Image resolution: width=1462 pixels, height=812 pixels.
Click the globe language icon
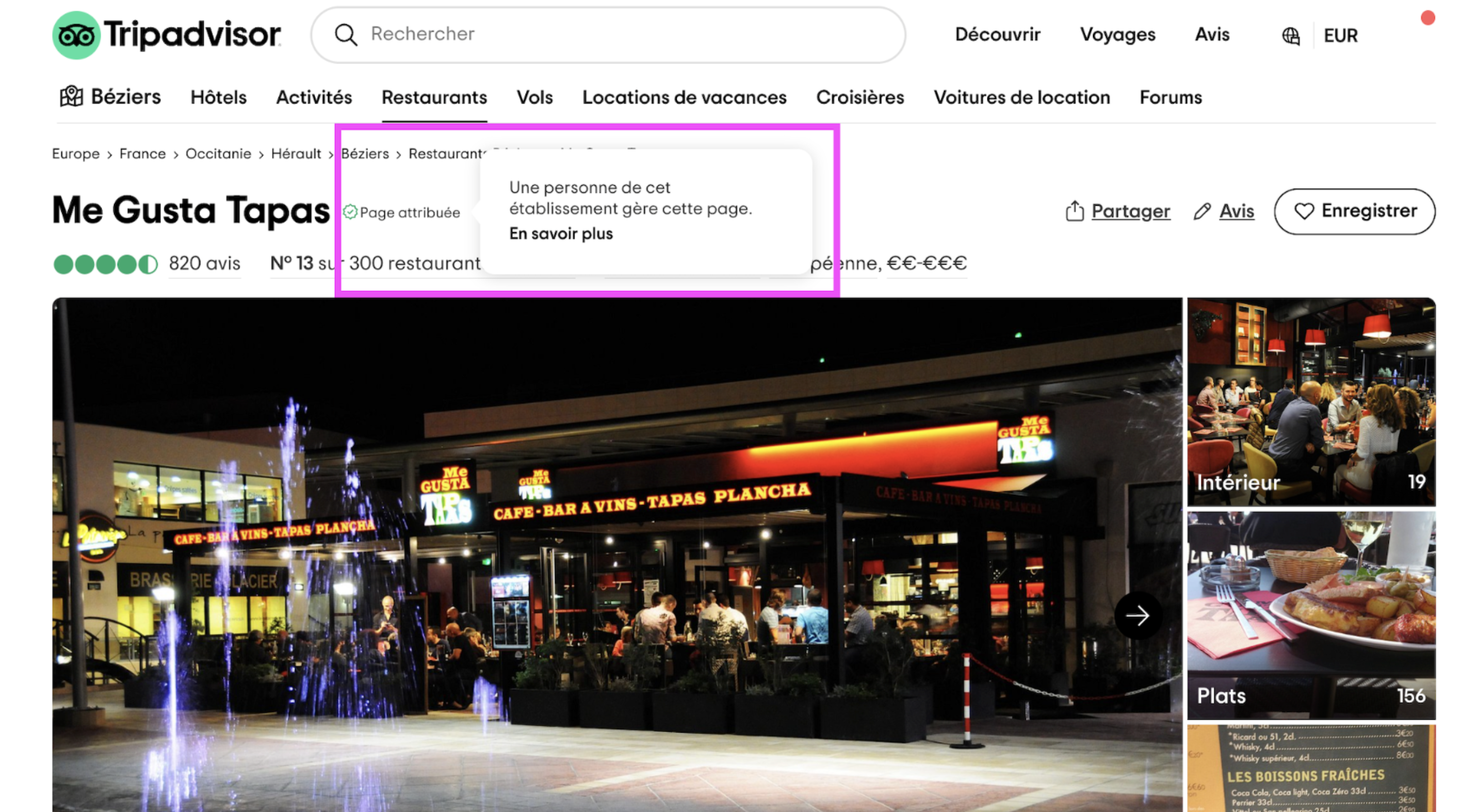(1291, 36)
